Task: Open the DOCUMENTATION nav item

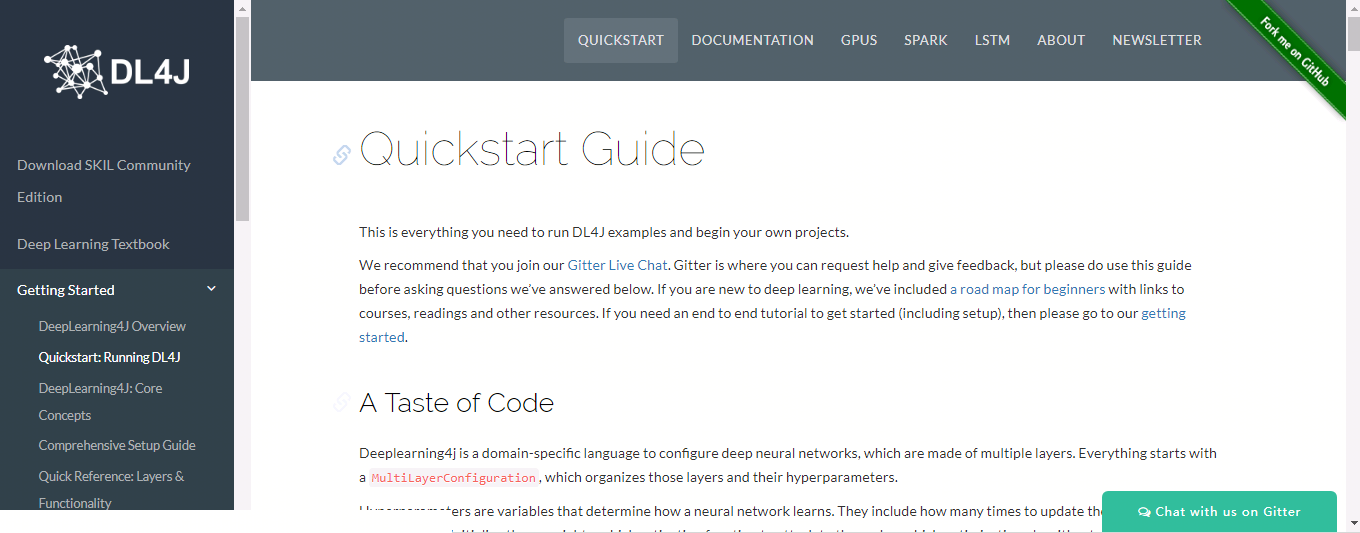Action: (x=752, y=40)
